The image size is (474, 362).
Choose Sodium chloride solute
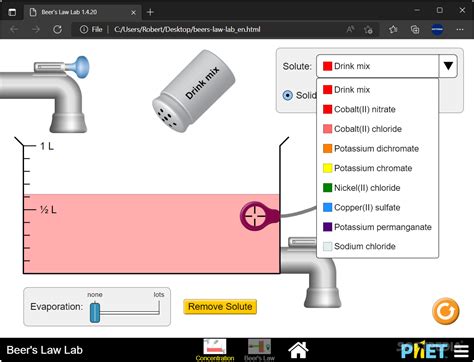(377, 246)
